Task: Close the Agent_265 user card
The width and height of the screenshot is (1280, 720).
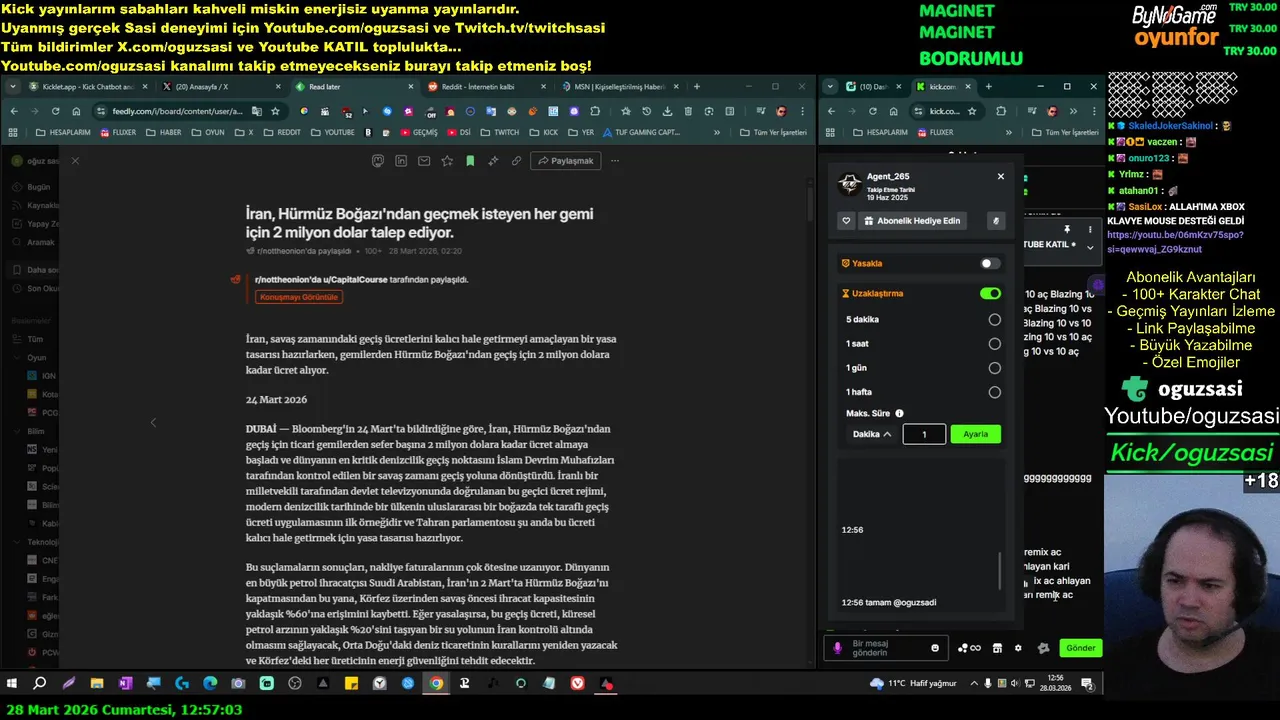Action: (1000, 176)
